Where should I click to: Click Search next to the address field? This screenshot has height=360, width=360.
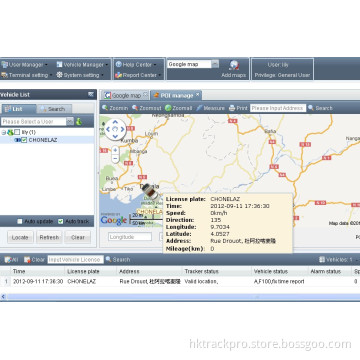click(320, 108)
